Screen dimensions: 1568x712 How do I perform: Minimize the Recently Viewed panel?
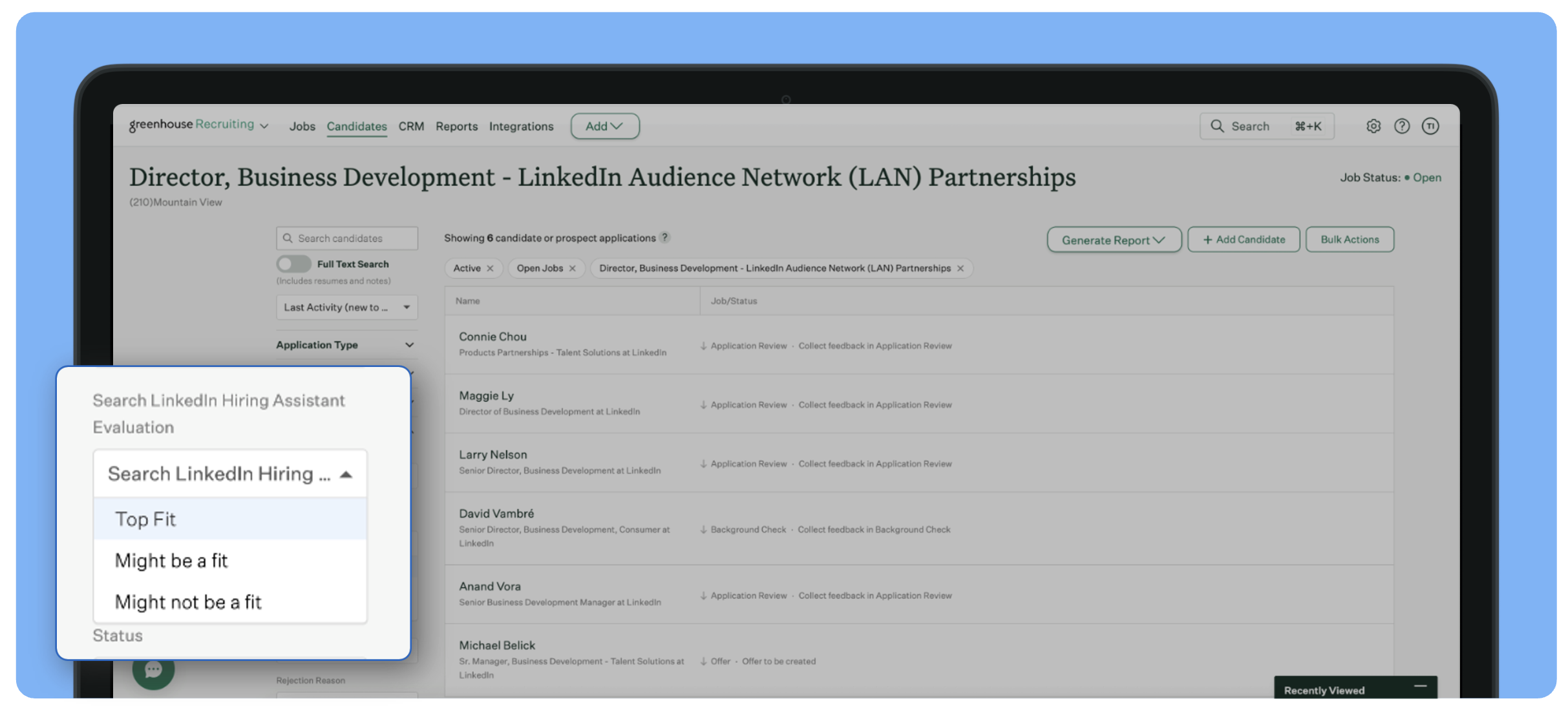coord(1420,687)
